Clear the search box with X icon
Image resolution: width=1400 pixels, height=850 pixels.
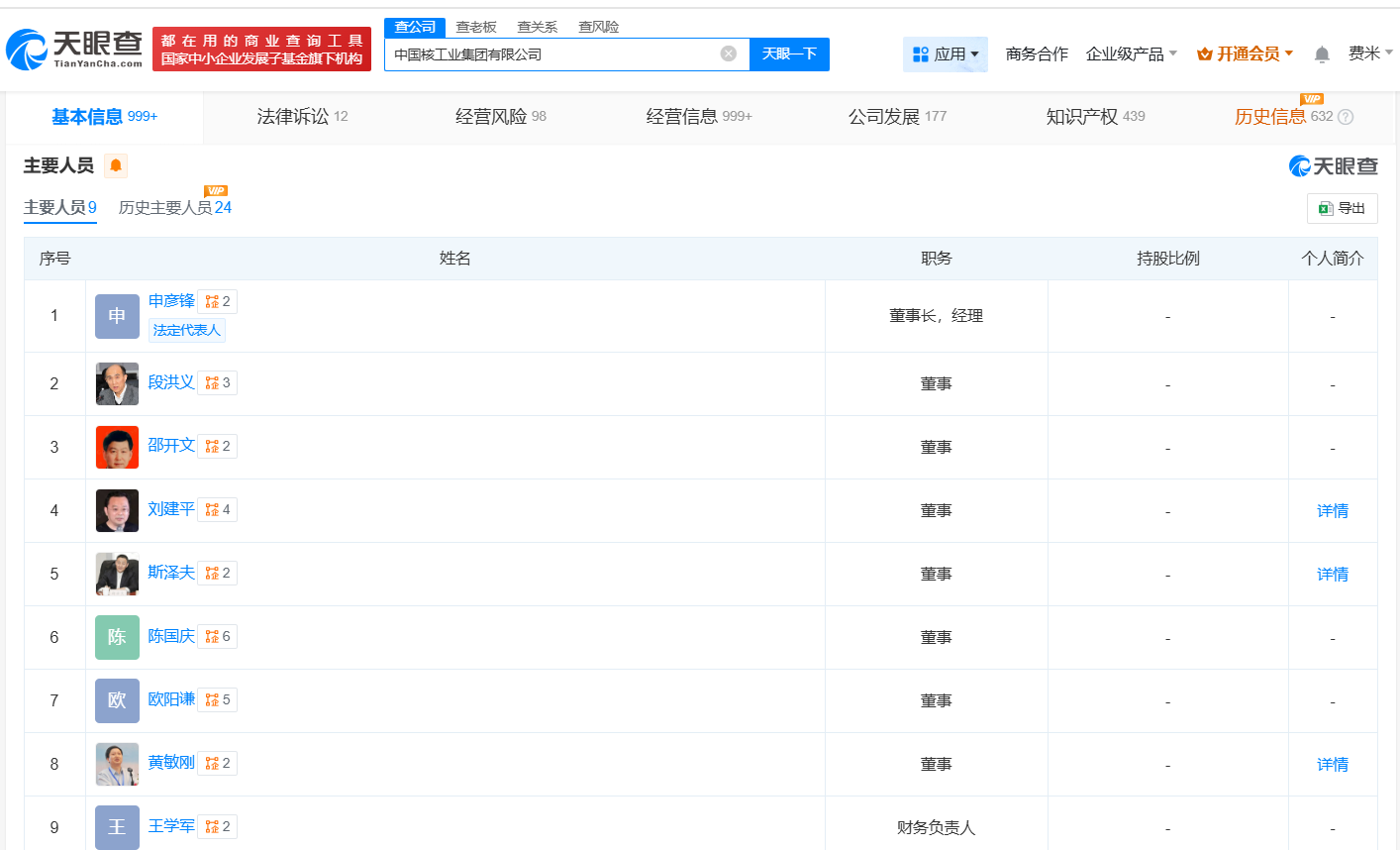coord(728,53)
